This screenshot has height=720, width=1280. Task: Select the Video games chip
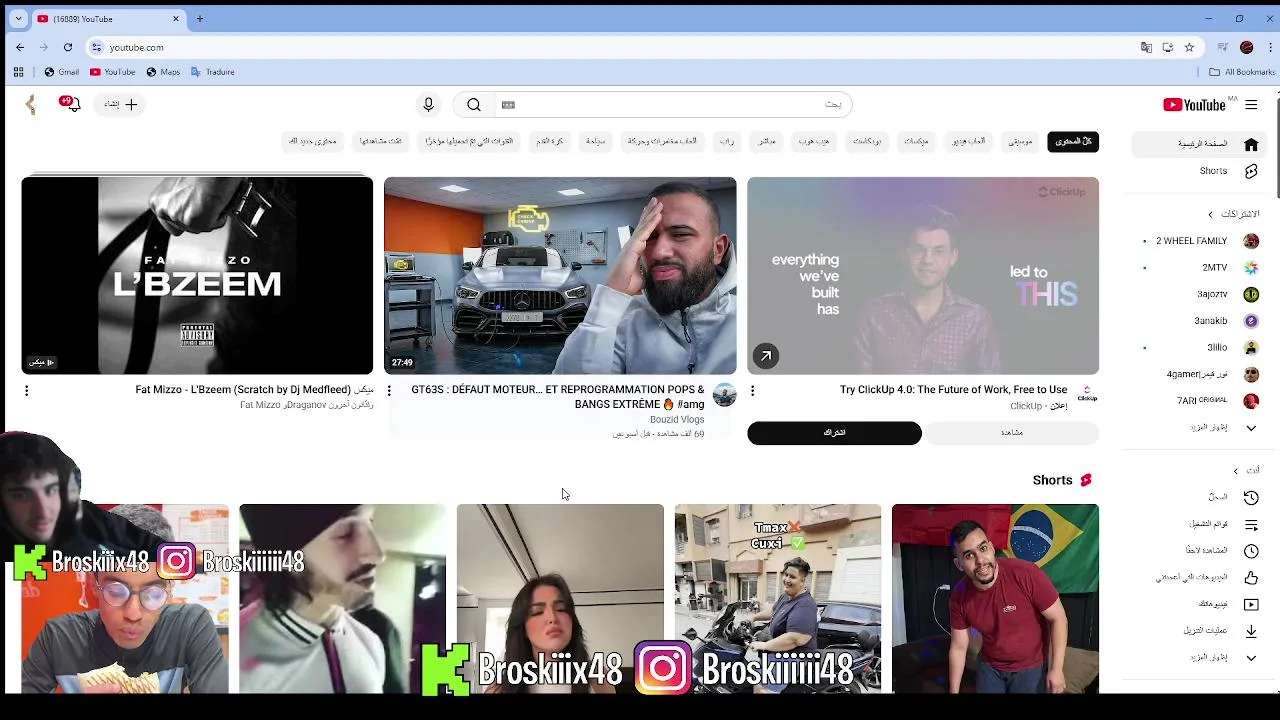tap(968, 142)
